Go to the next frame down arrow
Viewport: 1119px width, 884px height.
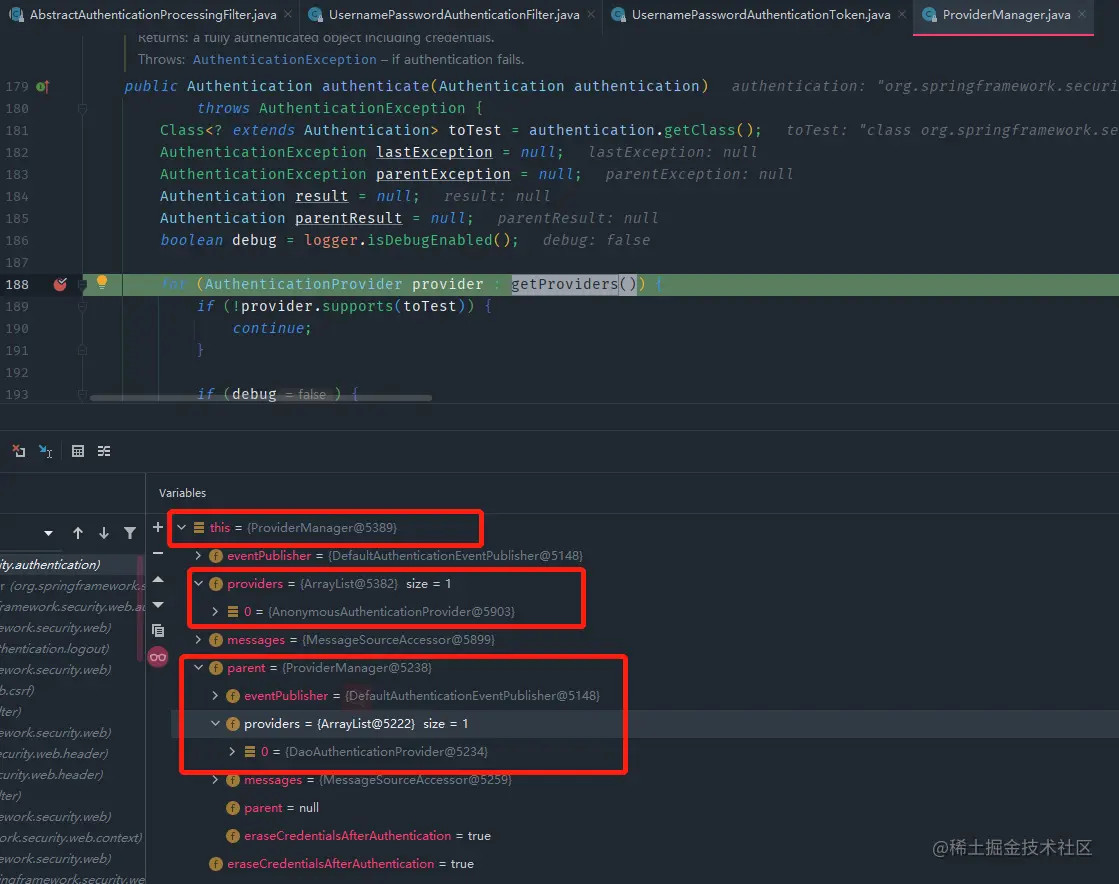pos(104,533)
